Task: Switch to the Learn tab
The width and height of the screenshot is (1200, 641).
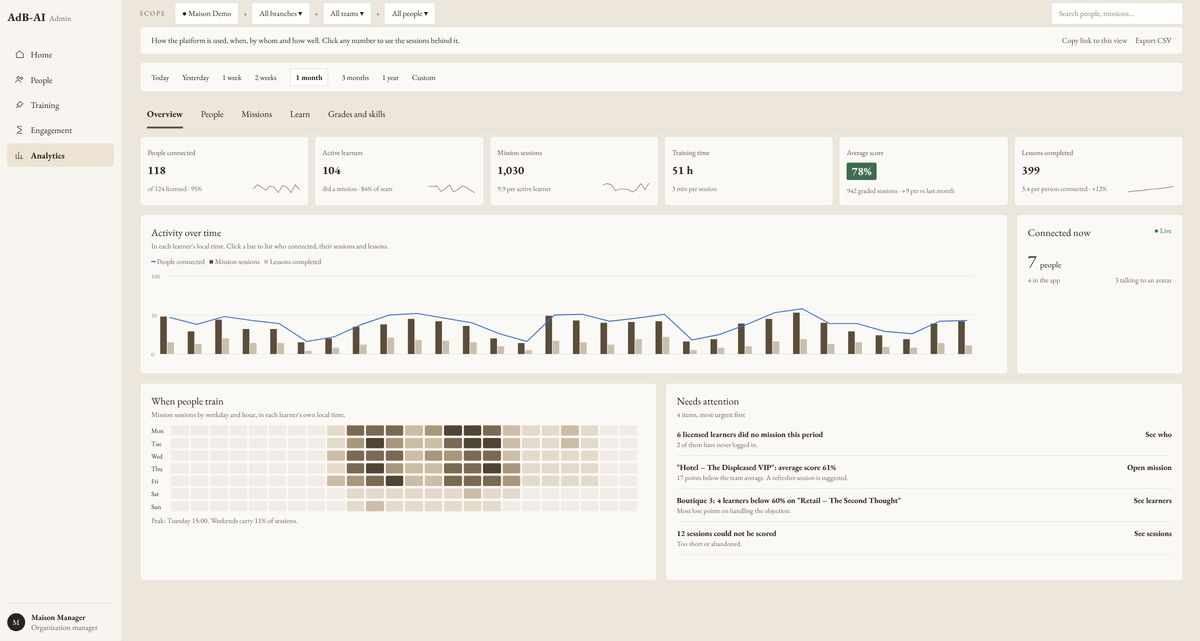Action: (x=300, y=114)
